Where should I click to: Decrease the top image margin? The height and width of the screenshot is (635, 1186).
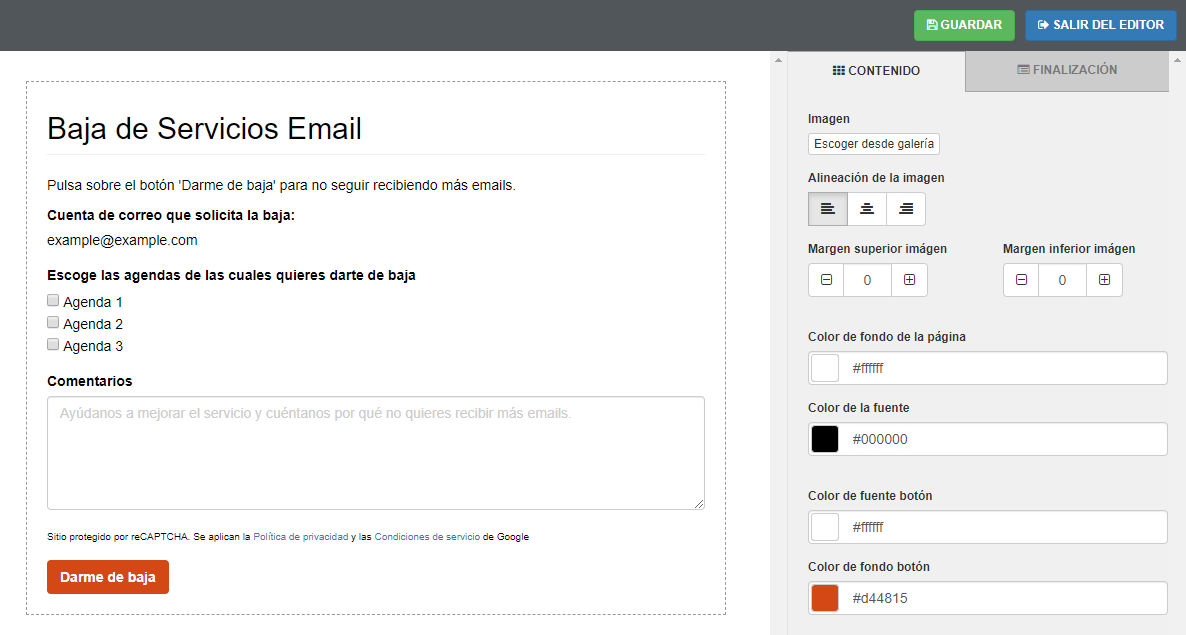pos(826,280)
